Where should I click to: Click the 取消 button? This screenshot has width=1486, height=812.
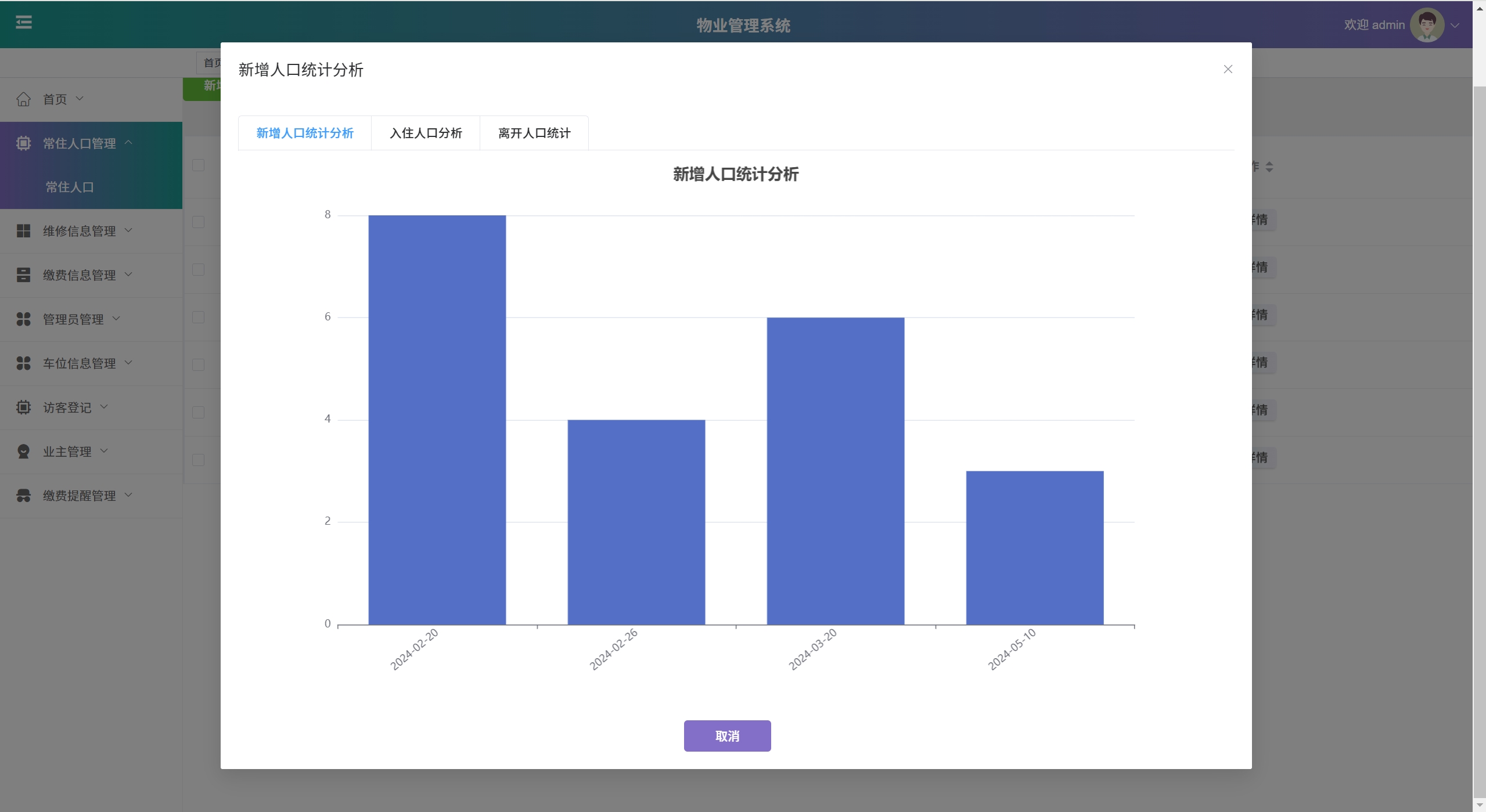(727, 736)
